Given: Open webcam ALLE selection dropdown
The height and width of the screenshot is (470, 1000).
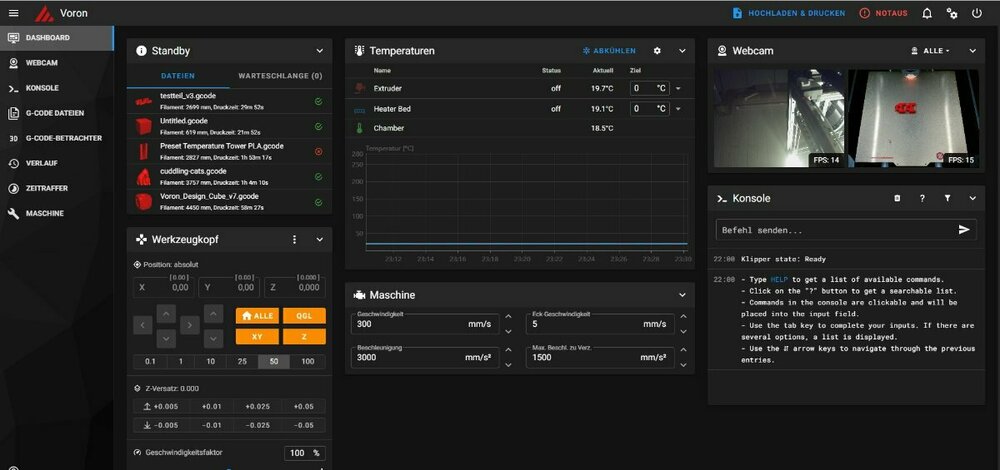Looking at the screenshot, I should pos(930,51).
